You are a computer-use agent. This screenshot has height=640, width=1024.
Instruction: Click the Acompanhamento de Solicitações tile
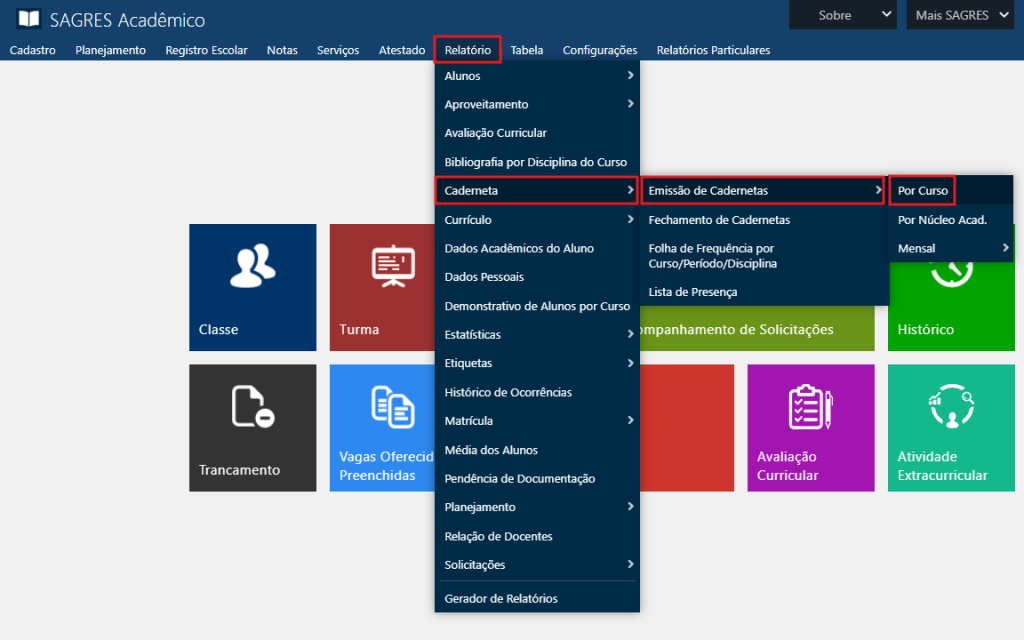tap(750, 329)
